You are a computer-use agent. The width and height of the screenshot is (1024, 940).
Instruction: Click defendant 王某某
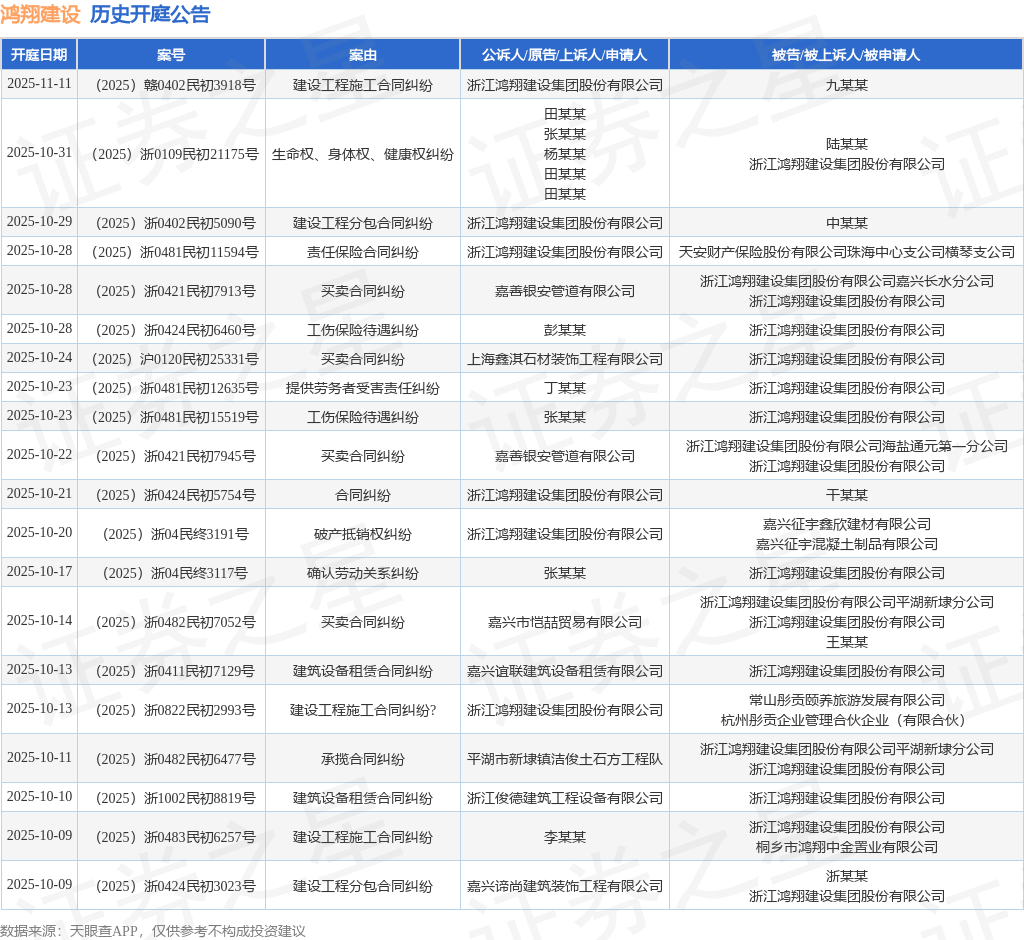click(846, 642)
